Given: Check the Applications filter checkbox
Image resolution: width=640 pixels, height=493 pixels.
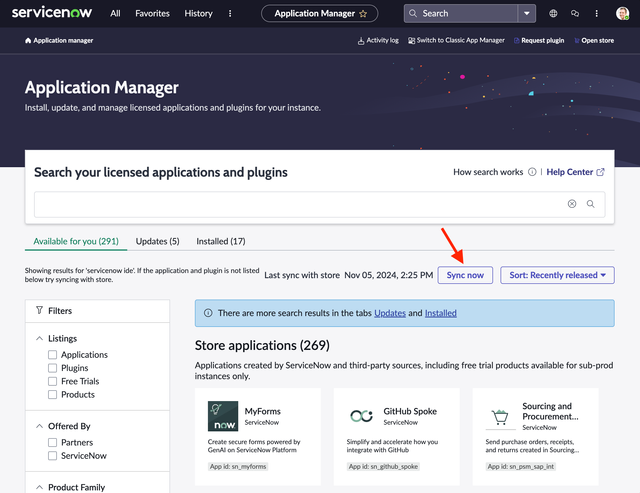Looking at the screenshot, I should click(x=52, y=354).
